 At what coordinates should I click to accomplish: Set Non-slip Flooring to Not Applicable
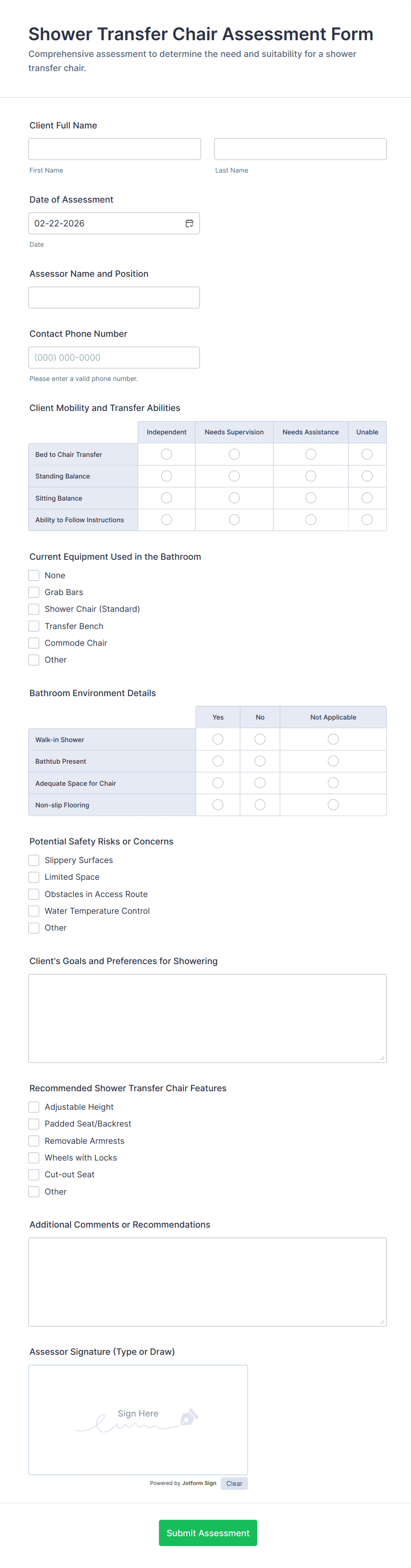(x=333, y=805)
